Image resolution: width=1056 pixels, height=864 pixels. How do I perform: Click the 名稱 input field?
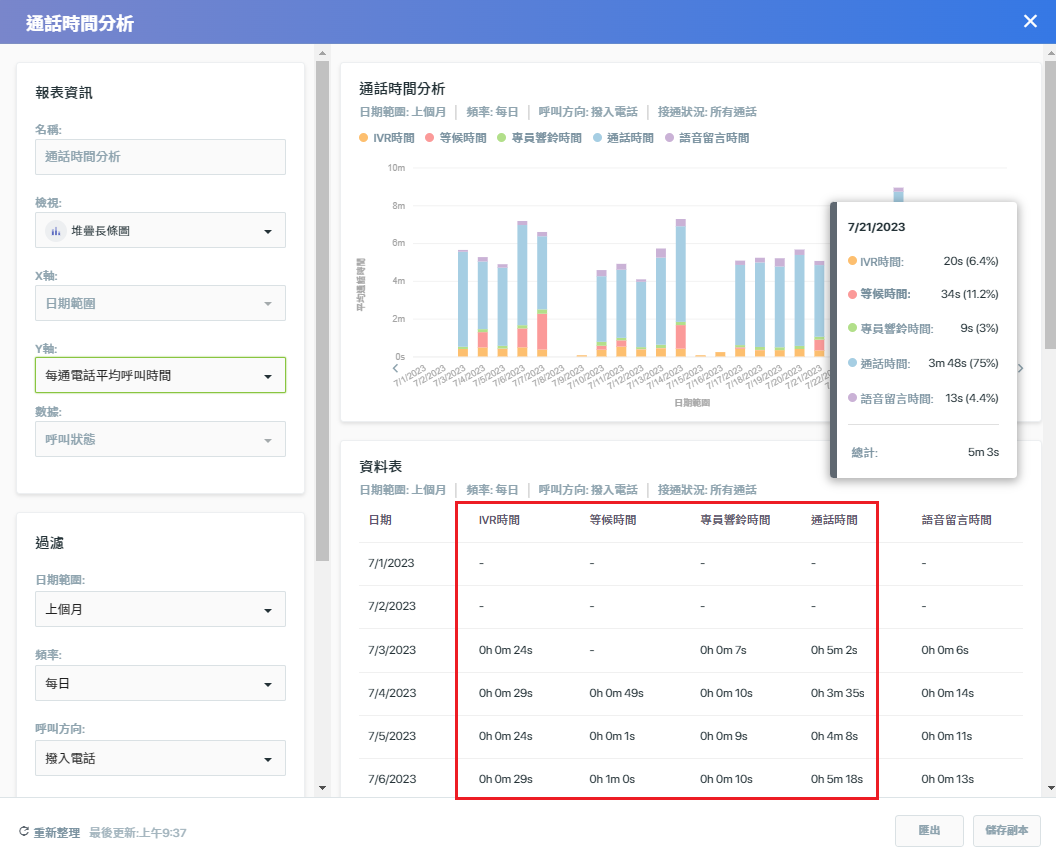click(160, 157)
